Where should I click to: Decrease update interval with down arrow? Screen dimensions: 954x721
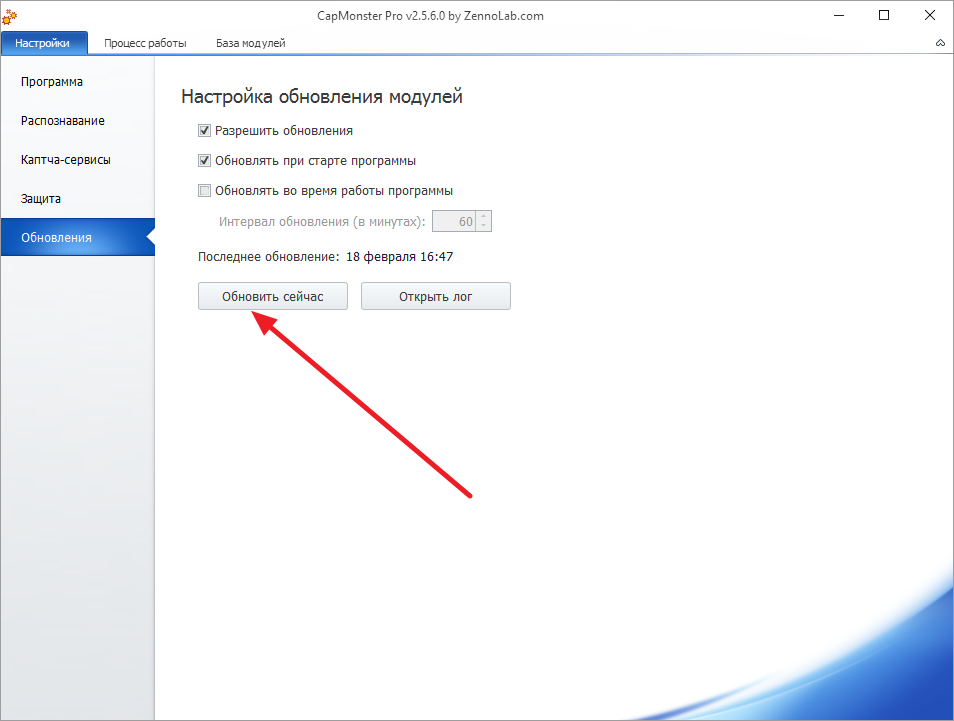(484, 226)
